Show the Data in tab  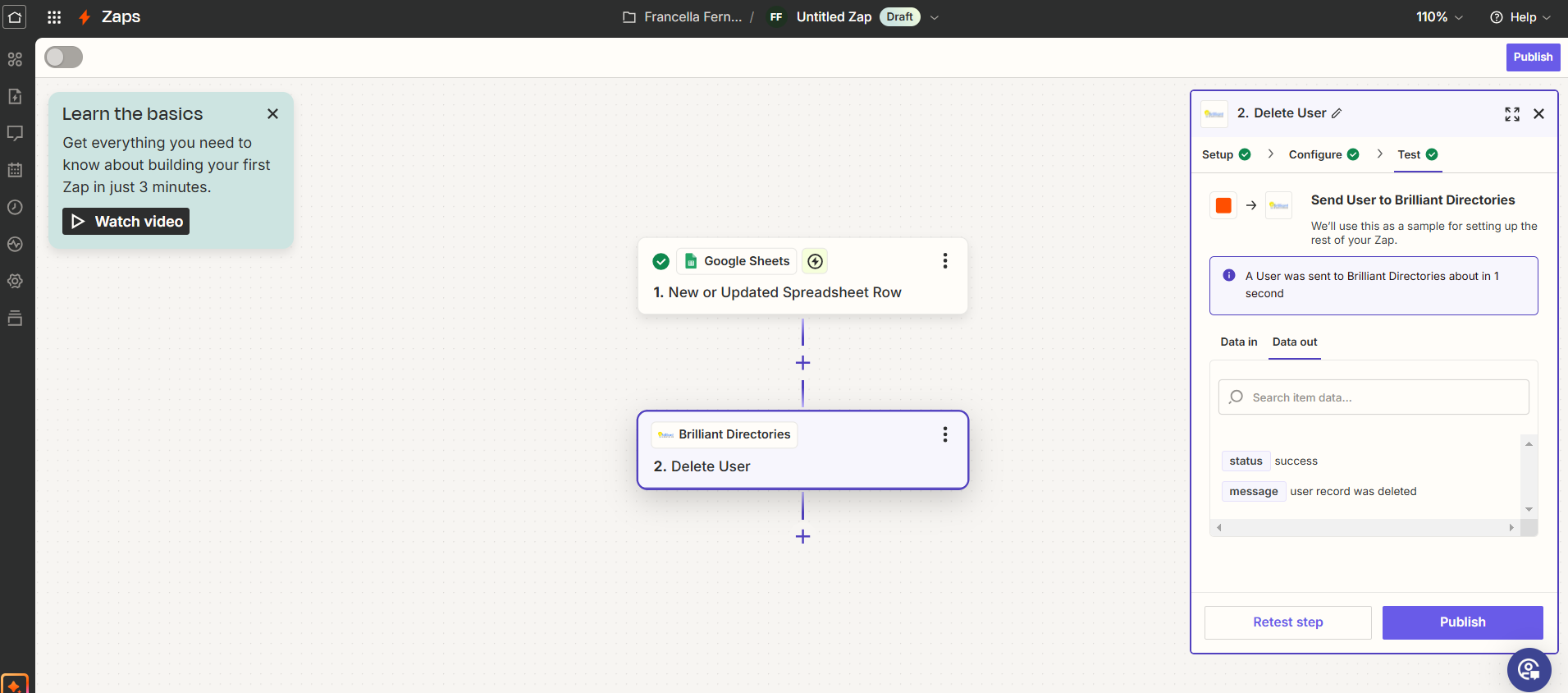pyautogui.click(x=1239, y=342)
